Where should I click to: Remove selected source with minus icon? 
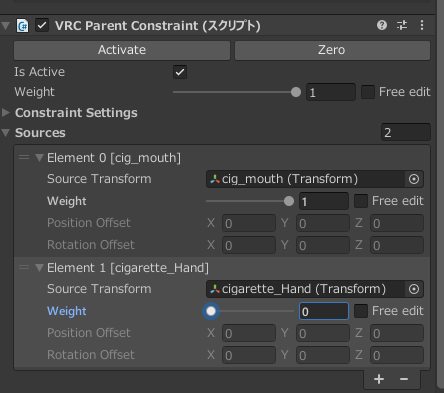pos(404,379)
